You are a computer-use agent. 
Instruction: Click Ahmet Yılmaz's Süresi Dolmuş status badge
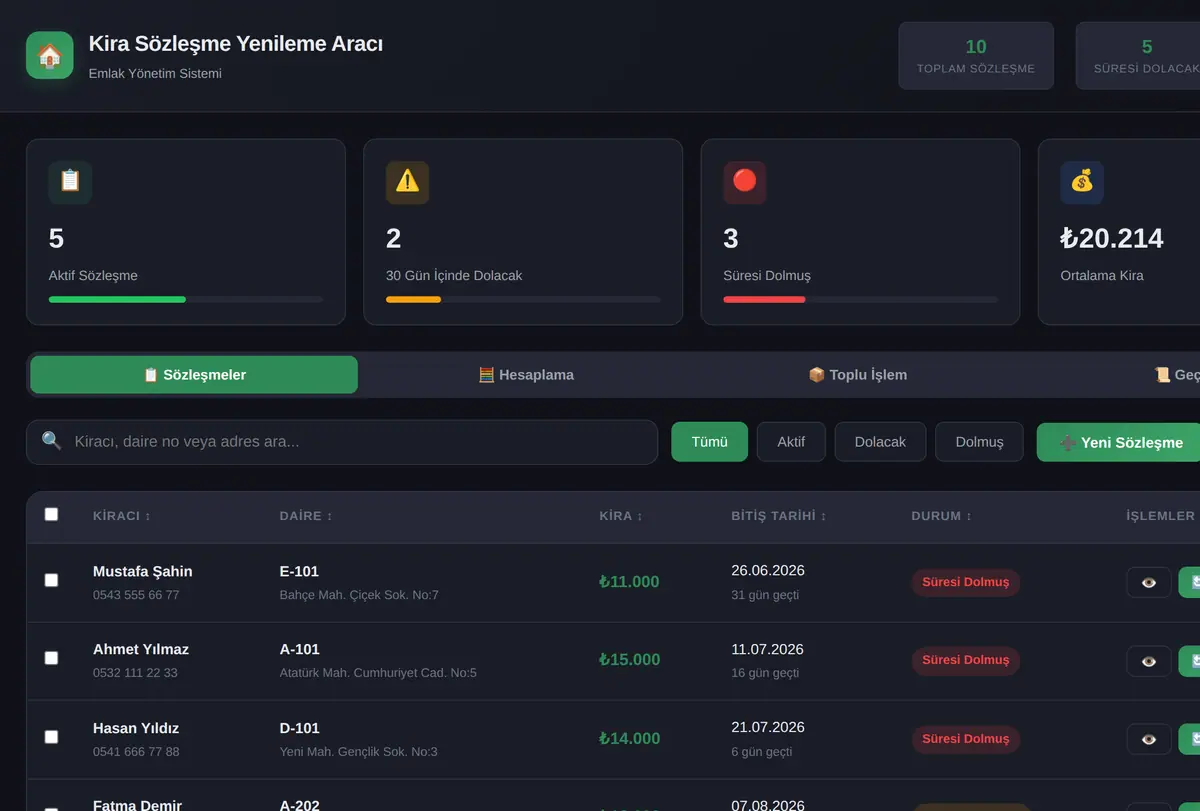[966, 660]
